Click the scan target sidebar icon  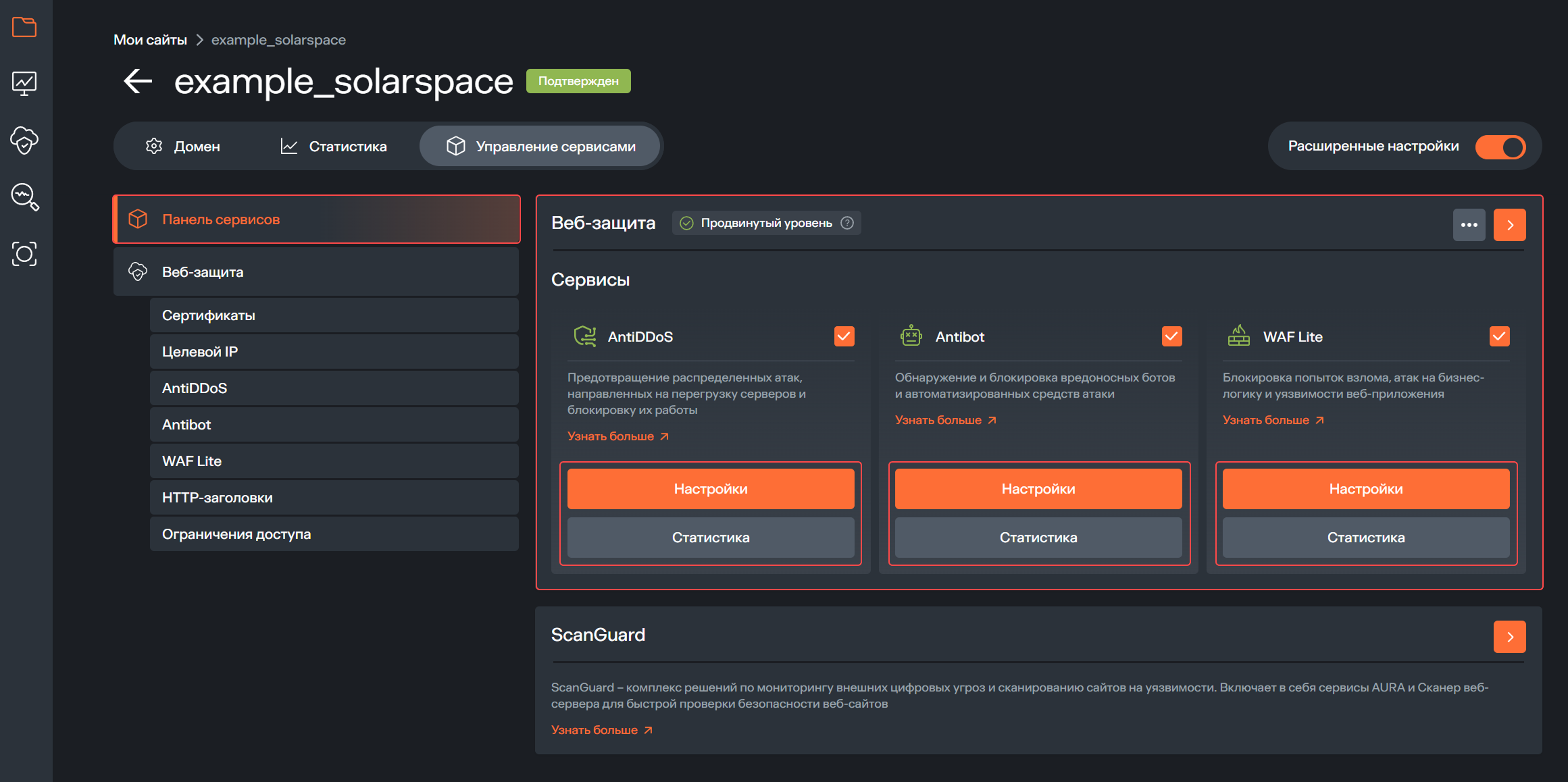pyautogui.click(x=24, y=254)
